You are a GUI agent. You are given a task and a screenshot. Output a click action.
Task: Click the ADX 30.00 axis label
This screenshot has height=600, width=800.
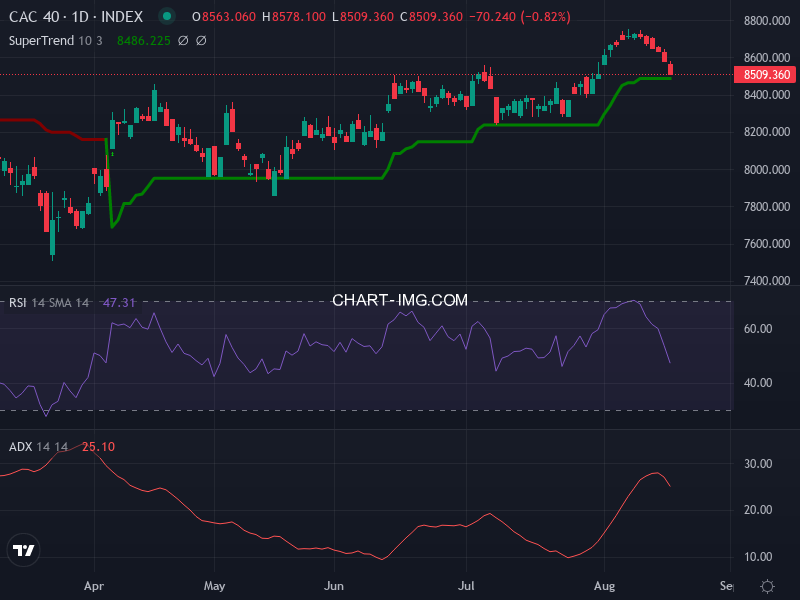758,464
